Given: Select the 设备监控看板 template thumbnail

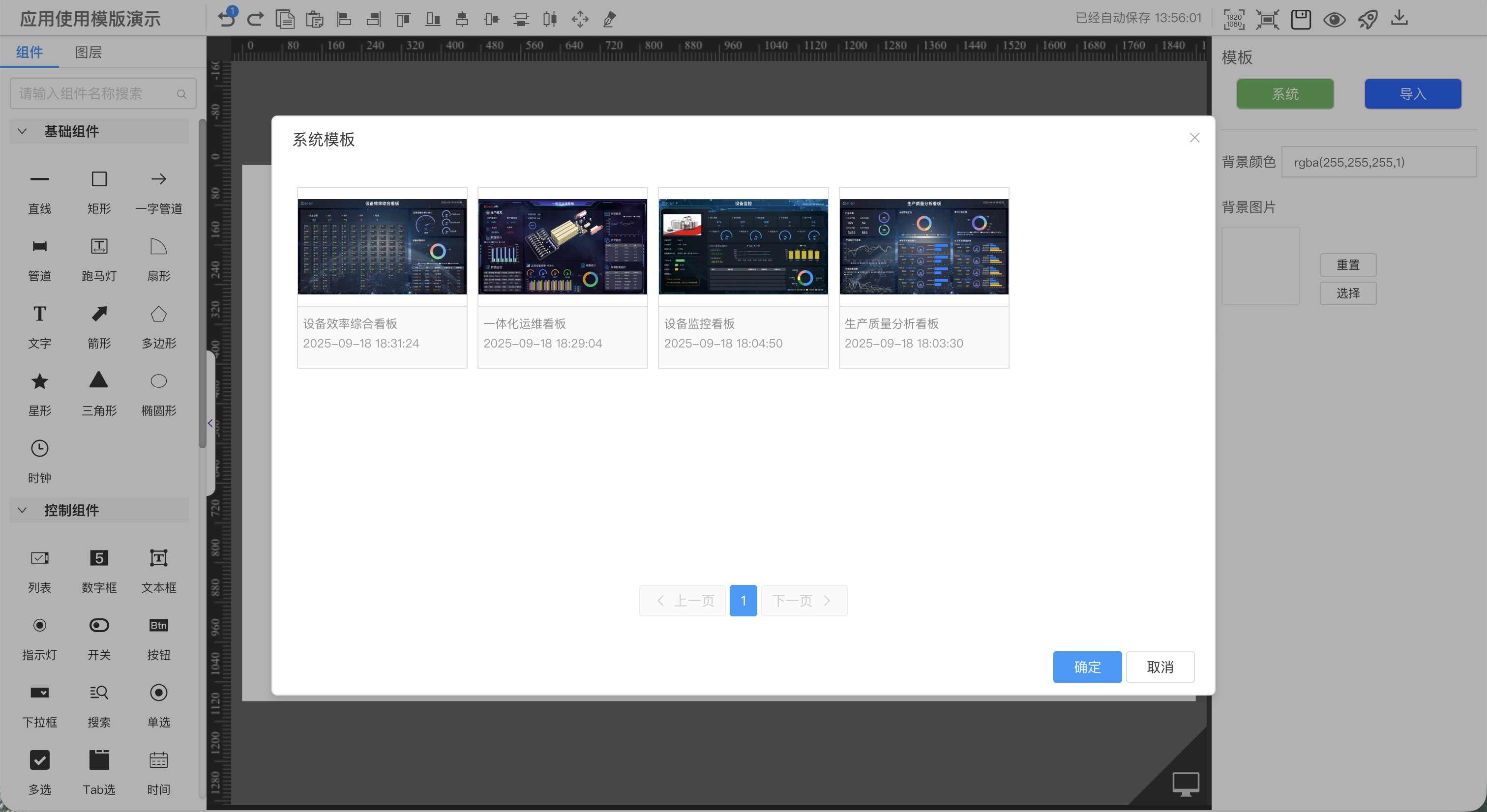Looking at the screenshot, I should pos(743,246).
